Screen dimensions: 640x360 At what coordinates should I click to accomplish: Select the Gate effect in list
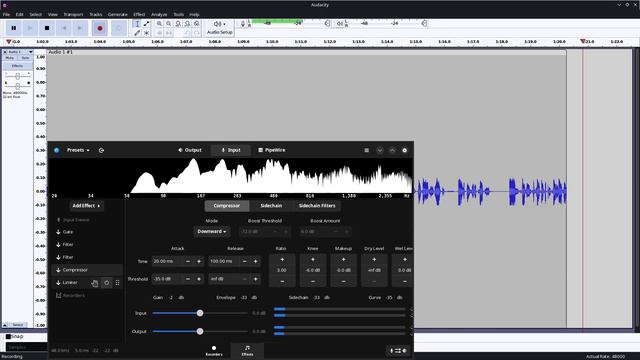[x=87, y=232]
